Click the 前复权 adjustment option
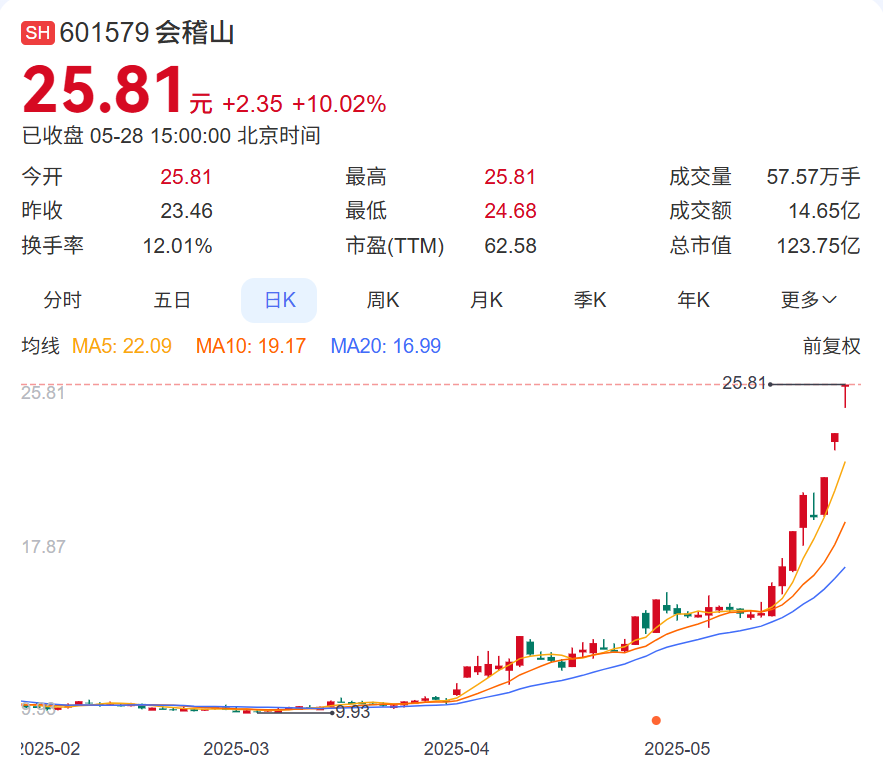The height and width of the screenshot is (775, 883). pyautogui.click(x=832, y=346)
